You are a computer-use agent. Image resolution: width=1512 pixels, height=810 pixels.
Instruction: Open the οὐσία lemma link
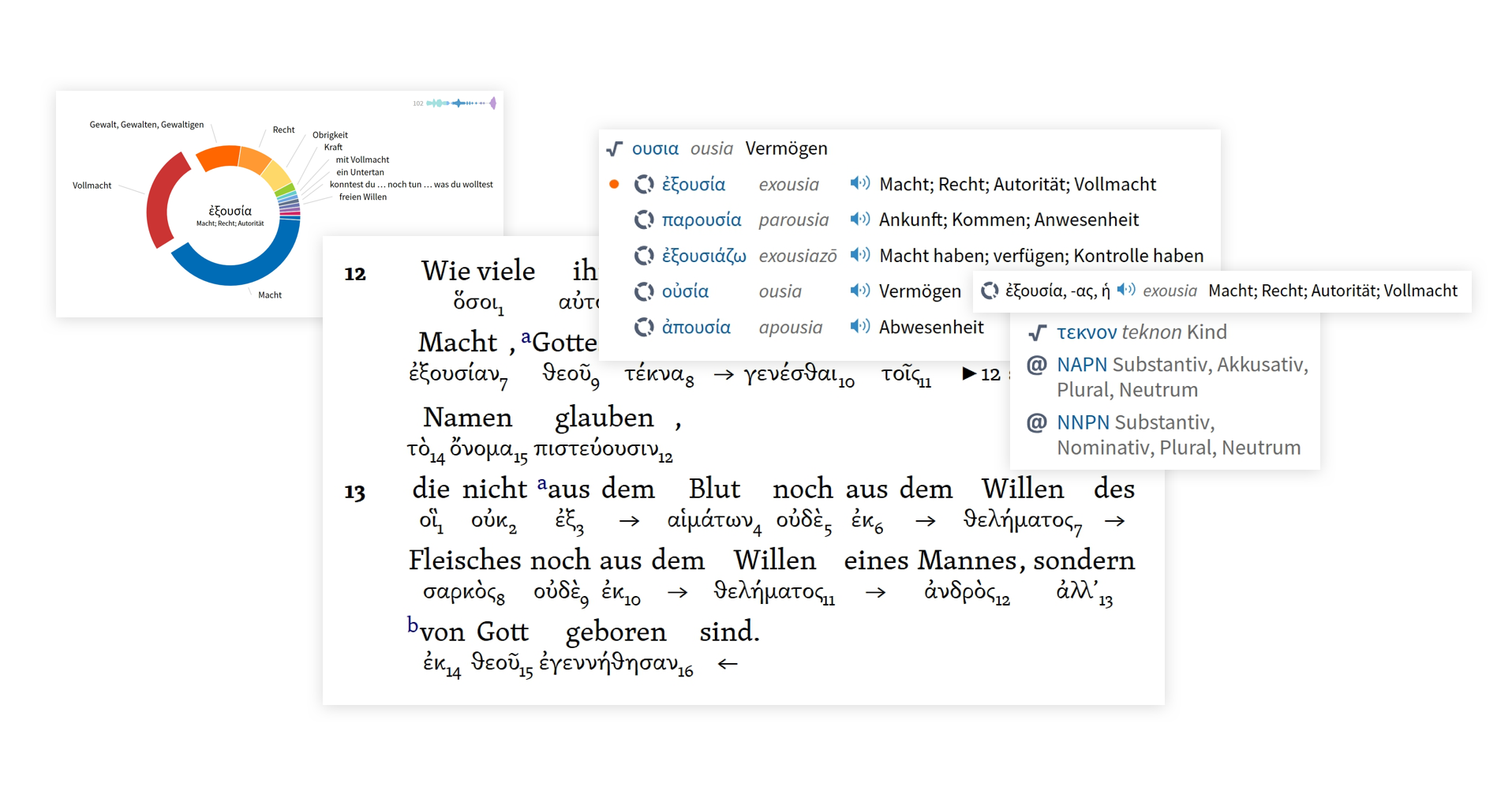coord(685,291)
